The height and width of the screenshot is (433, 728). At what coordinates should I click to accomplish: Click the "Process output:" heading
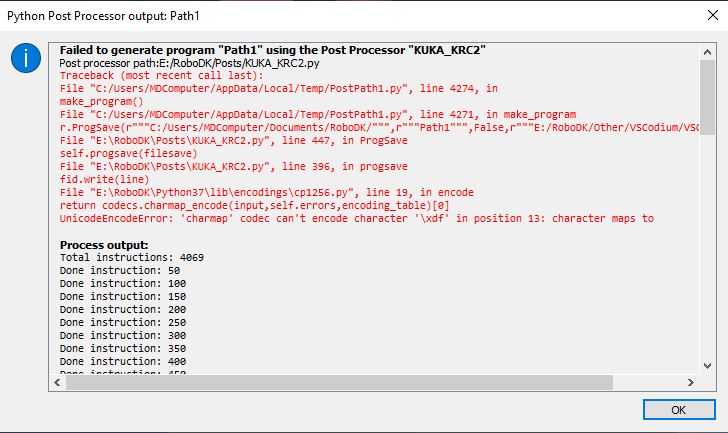tap(104, 245)
